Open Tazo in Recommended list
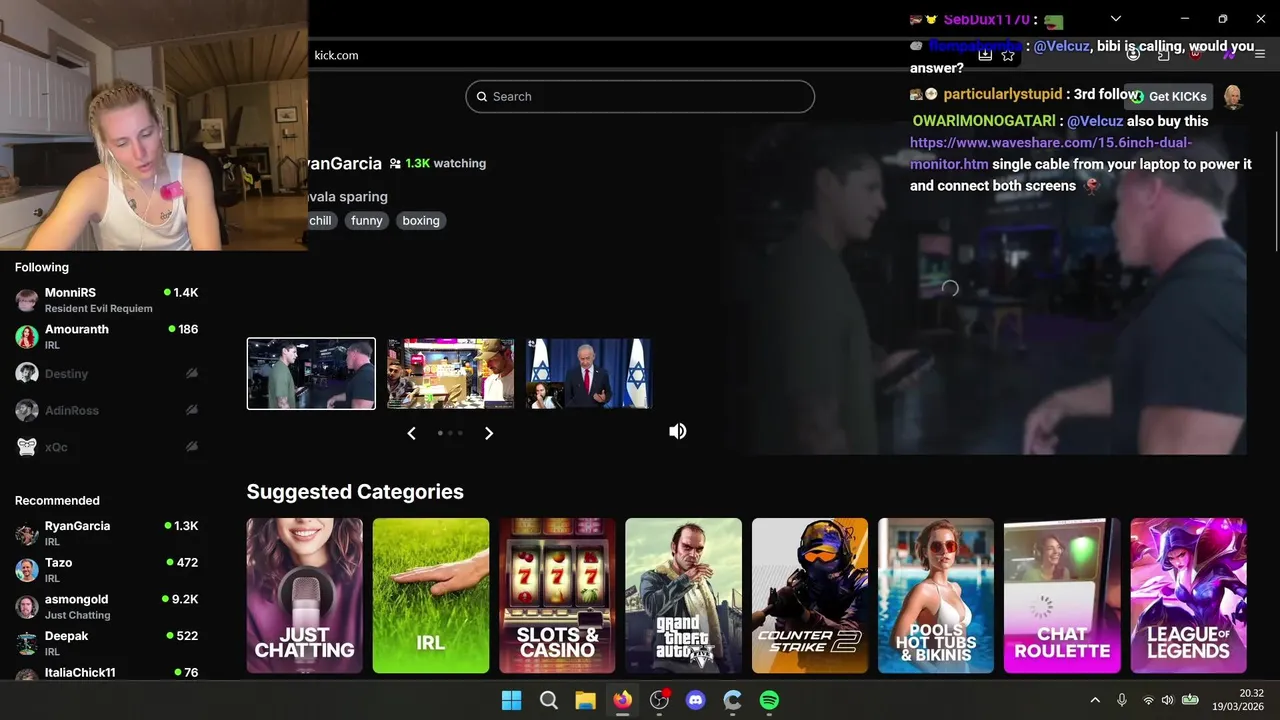The image size is (1280, 720). [107, 570]
